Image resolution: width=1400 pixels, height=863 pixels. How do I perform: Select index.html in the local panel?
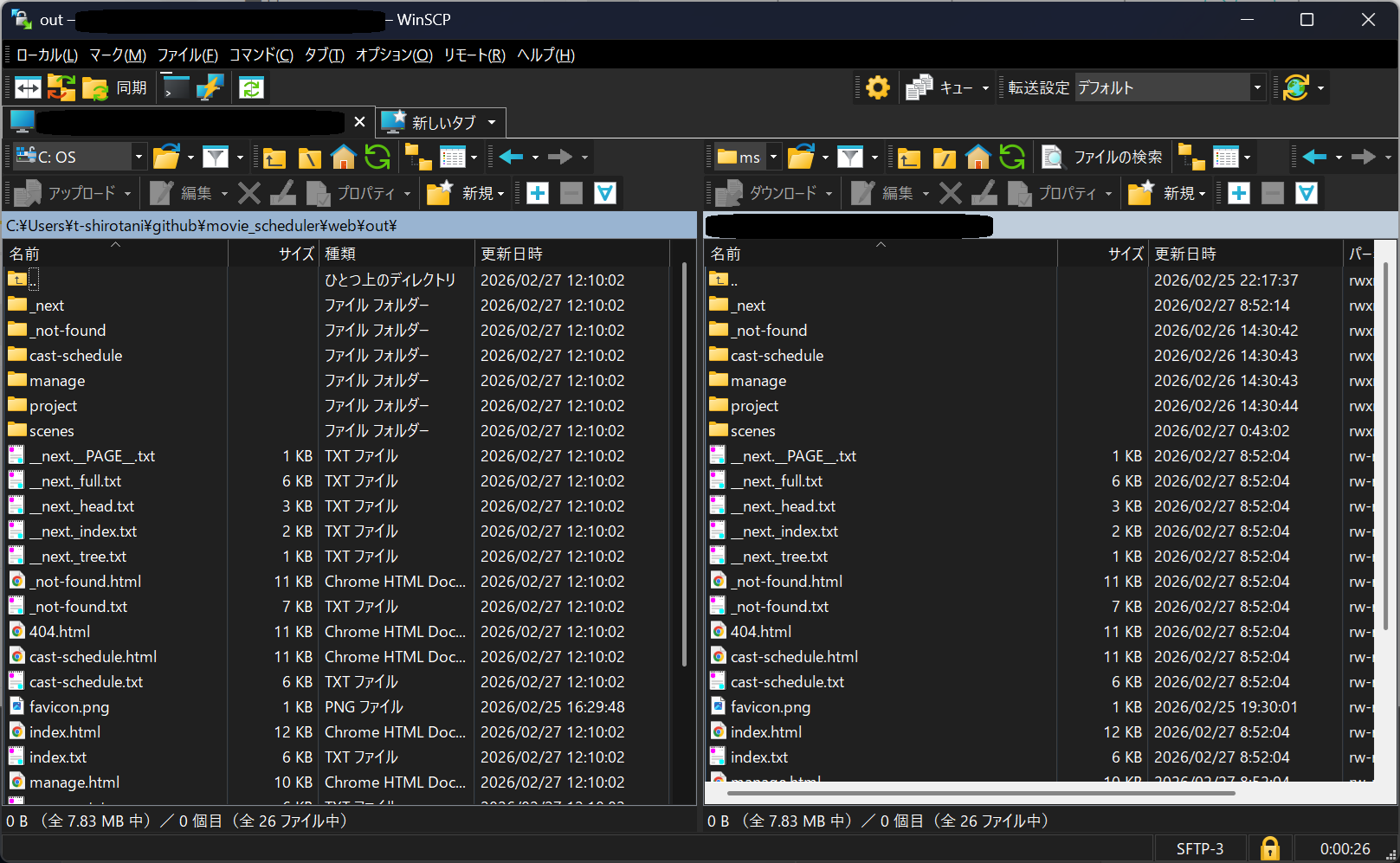coord(65,732)
